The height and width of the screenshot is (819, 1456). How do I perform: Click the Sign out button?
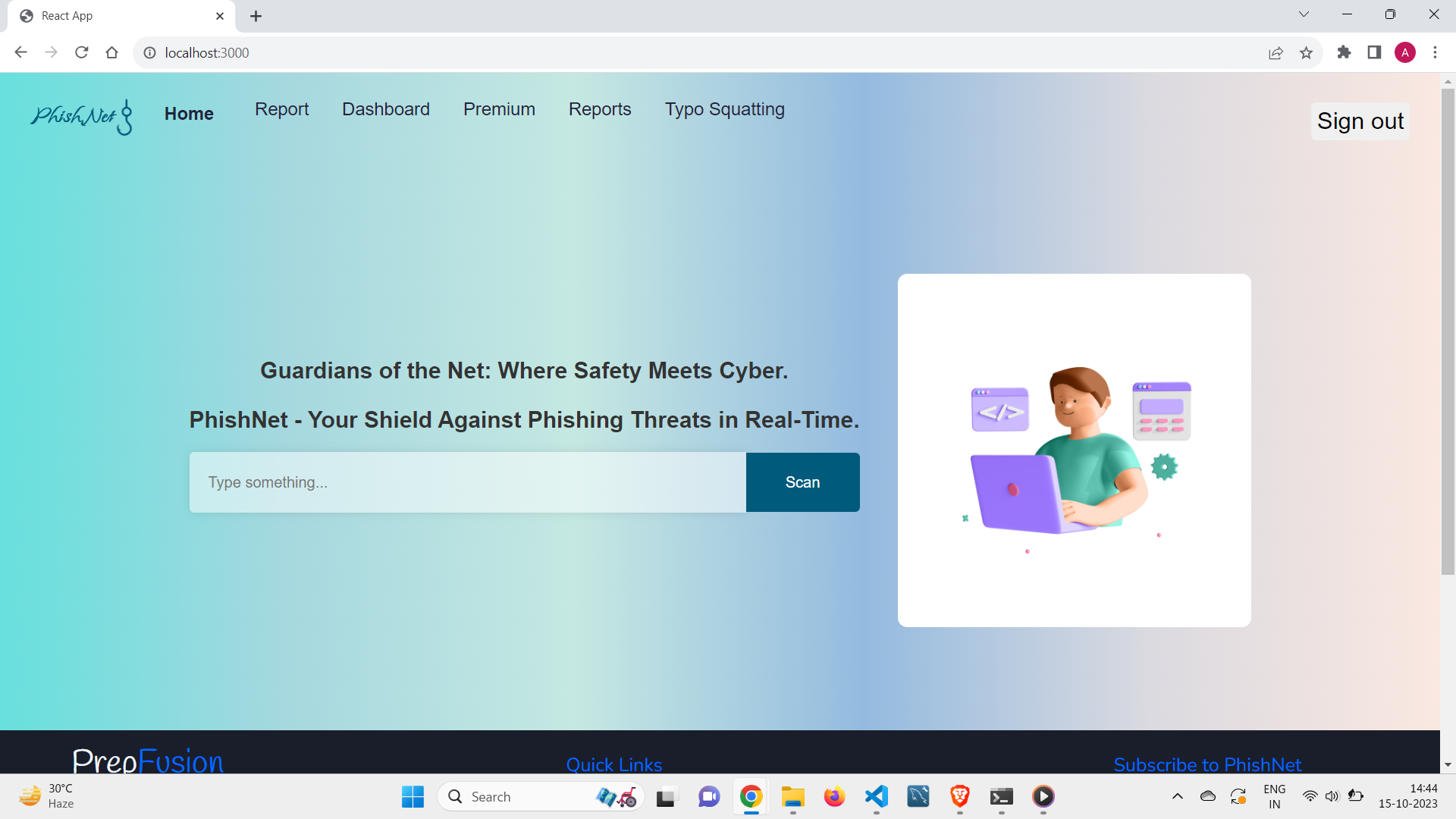tap(1360, 121)
